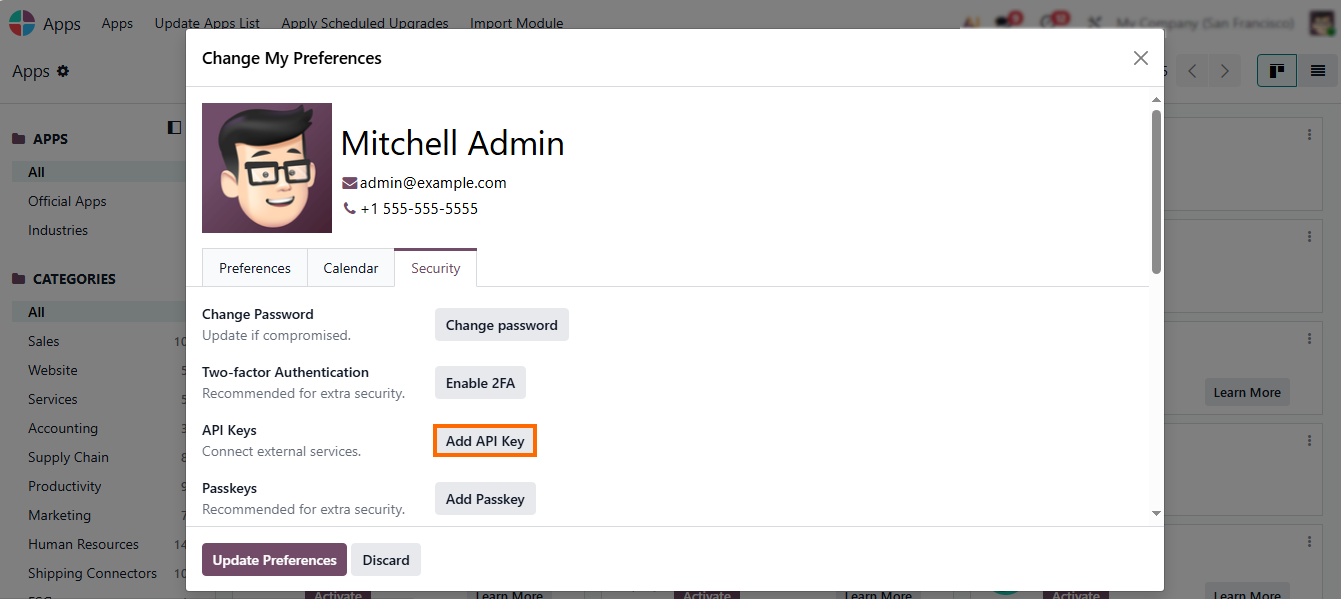The height and width of the screenshot is (599, 1341).
Task: Click Add Passkey button
Action: click(485, 499)
